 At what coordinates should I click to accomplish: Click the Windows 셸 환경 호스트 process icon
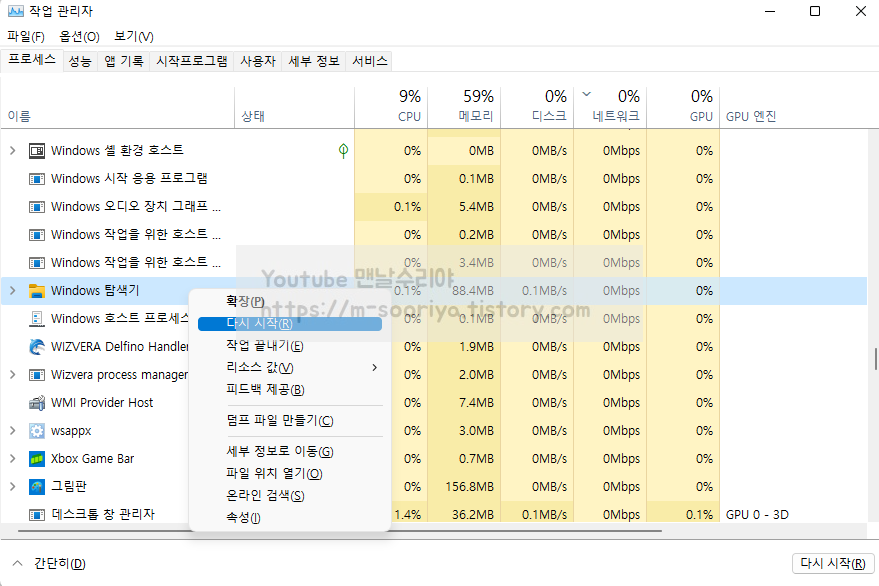[37, 150]
